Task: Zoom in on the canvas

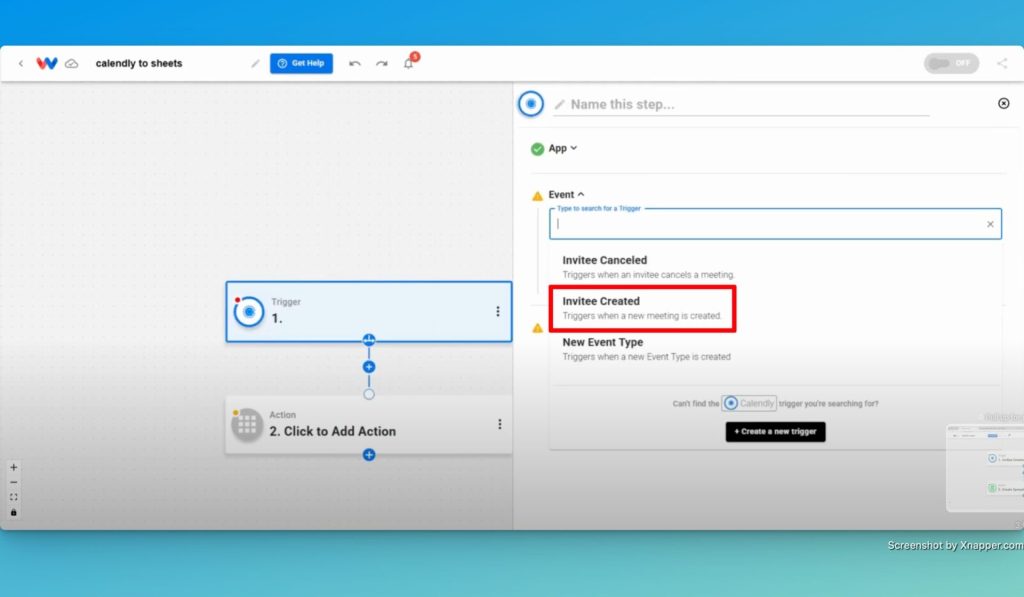Action: pyautogui.click(x=14, y=467)
